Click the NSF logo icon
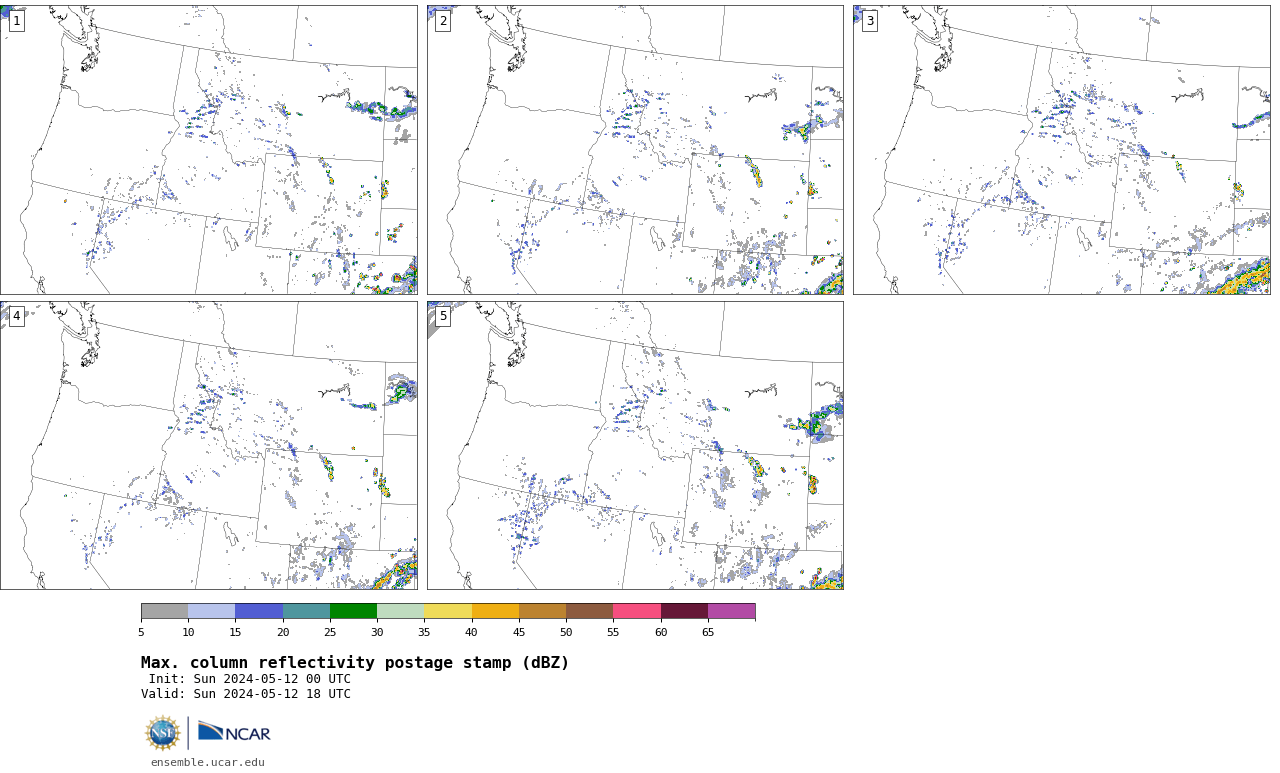Screen dimensions: 1280x773 click(x=163, y=733)
